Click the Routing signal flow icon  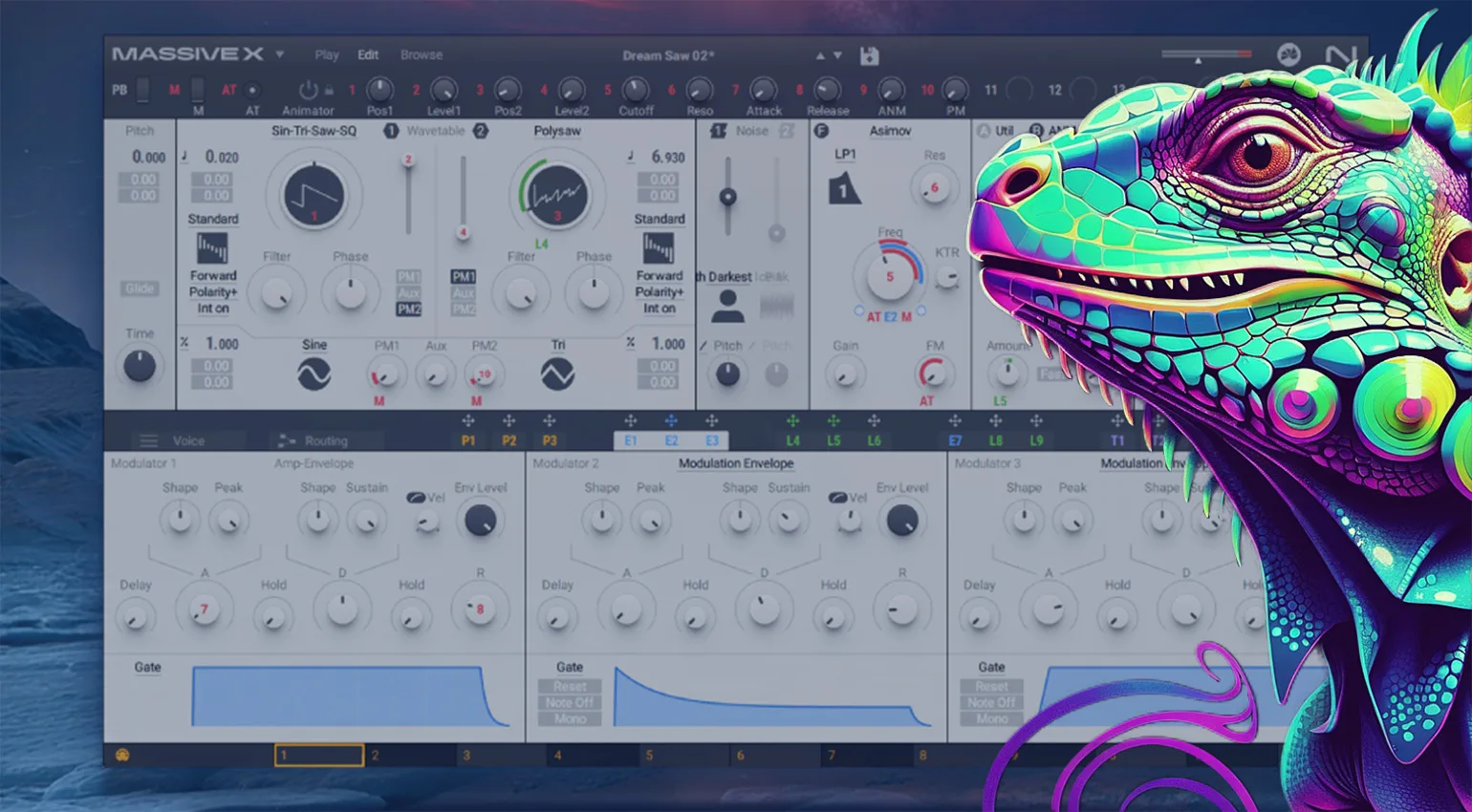pos(286,441)
